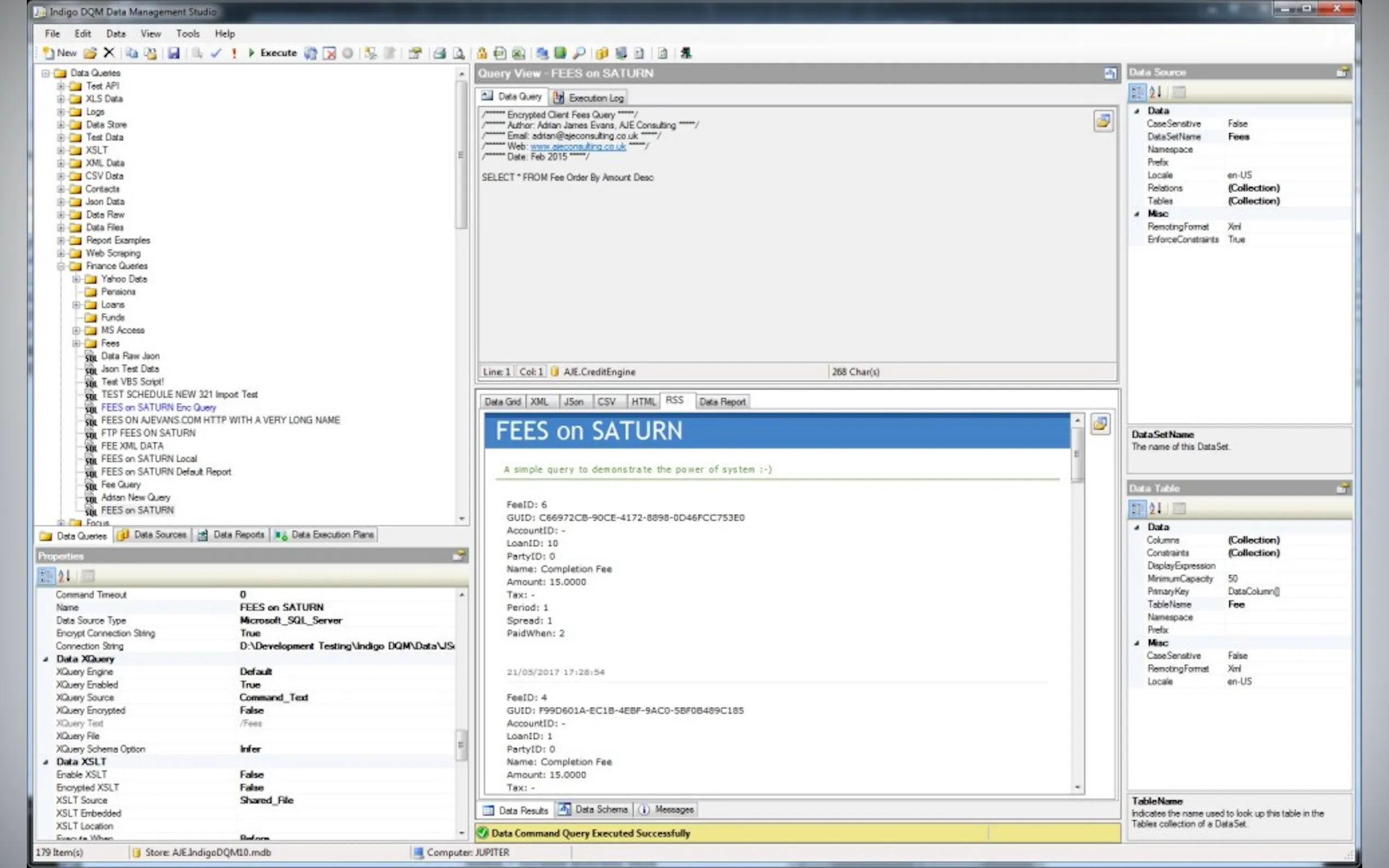Click the Save disk icon in toolbar
The height and width of the screenshot is (868, 1389).
click(173, 54)
